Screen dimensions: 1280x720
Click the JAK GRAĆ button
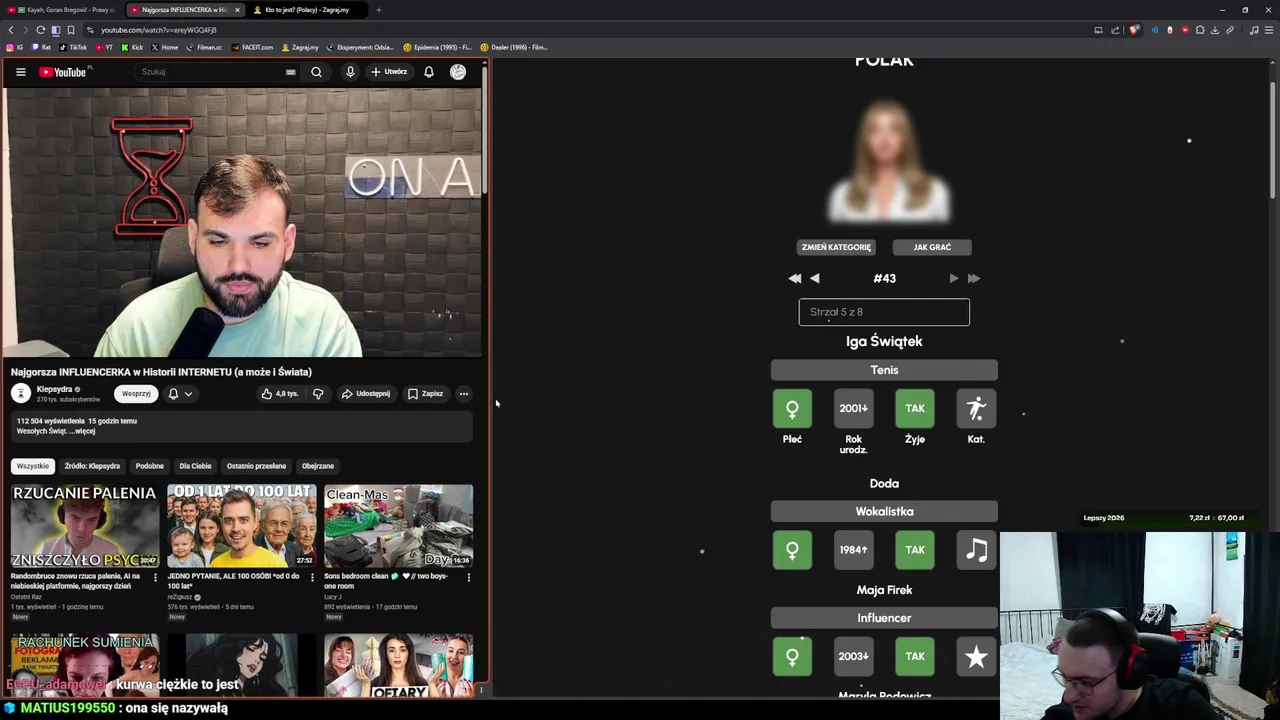click(x=932, y=247)
